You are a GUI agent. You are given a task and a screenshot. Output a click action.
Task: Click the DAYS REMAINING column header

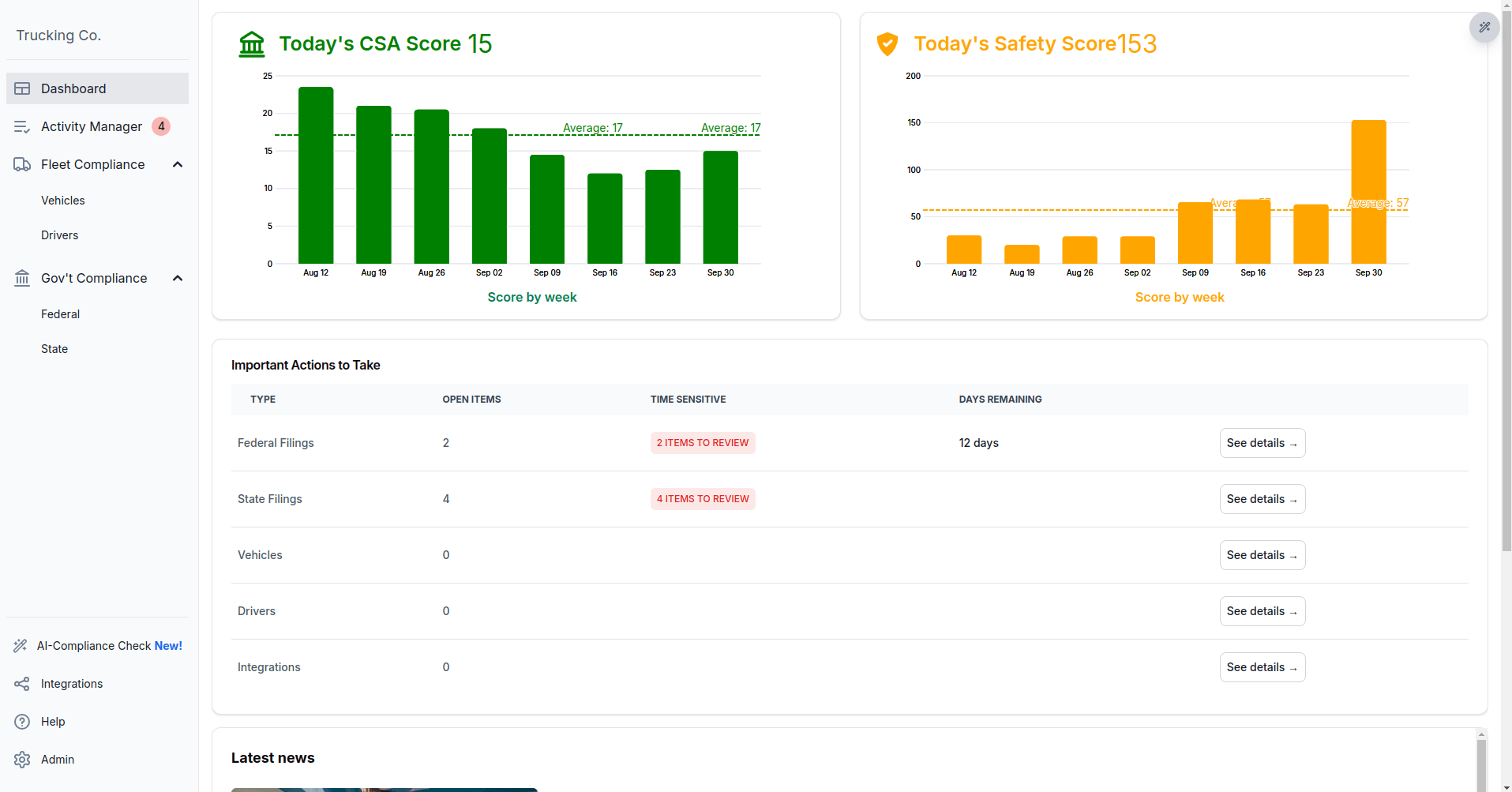click(1000, 400)
